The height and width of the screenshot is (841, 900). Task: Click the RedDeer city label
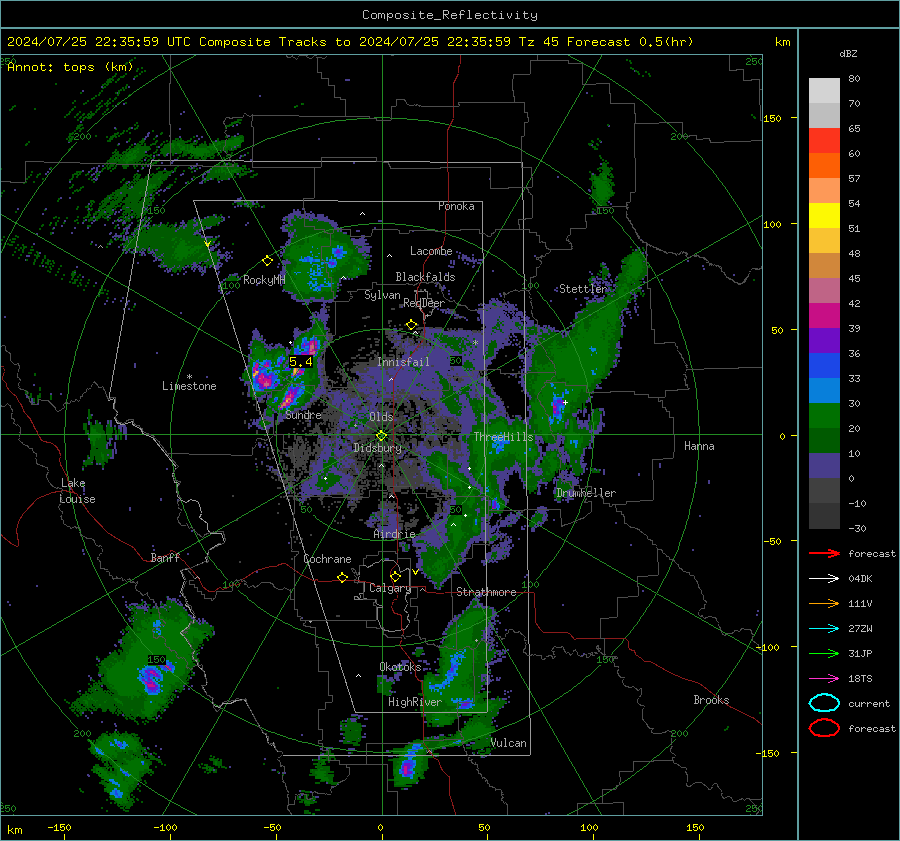[x=424, y=303]
